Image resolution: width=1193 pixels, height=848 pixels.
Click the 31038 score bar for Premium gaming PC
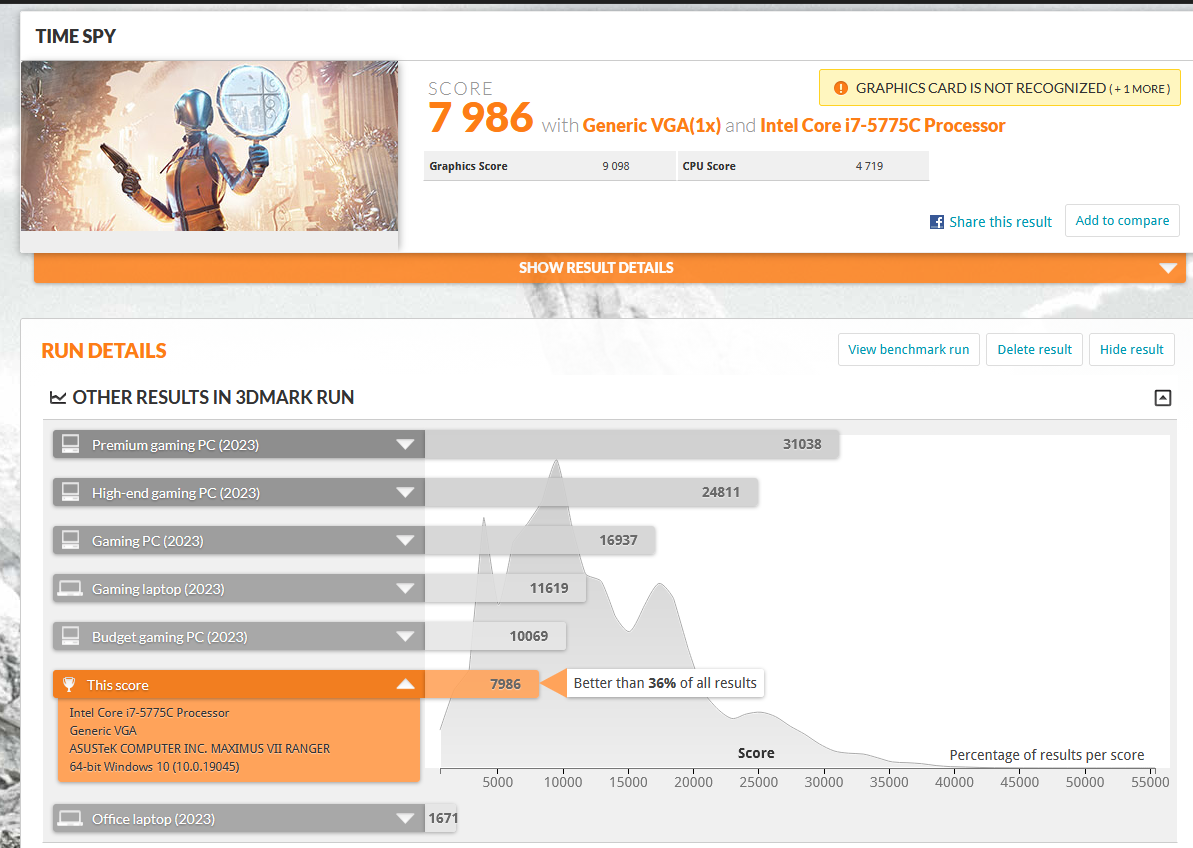(631, 444)
